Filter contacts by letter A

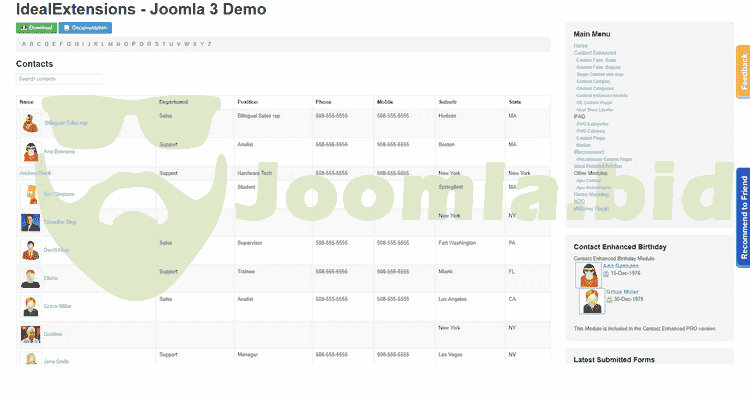click(x=24, y=44)
